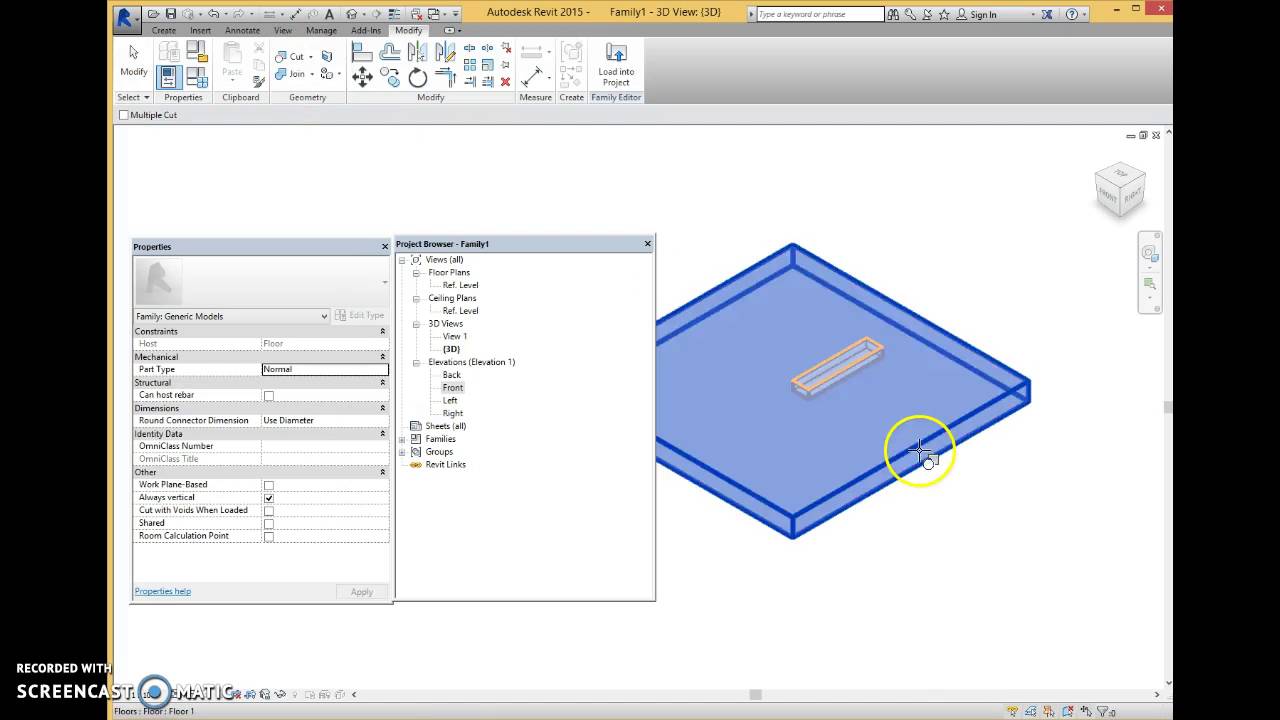Open Revit's Save tool in Quick Access toolbar
This screenshot has height=720, width=1280.
point(171,13)
